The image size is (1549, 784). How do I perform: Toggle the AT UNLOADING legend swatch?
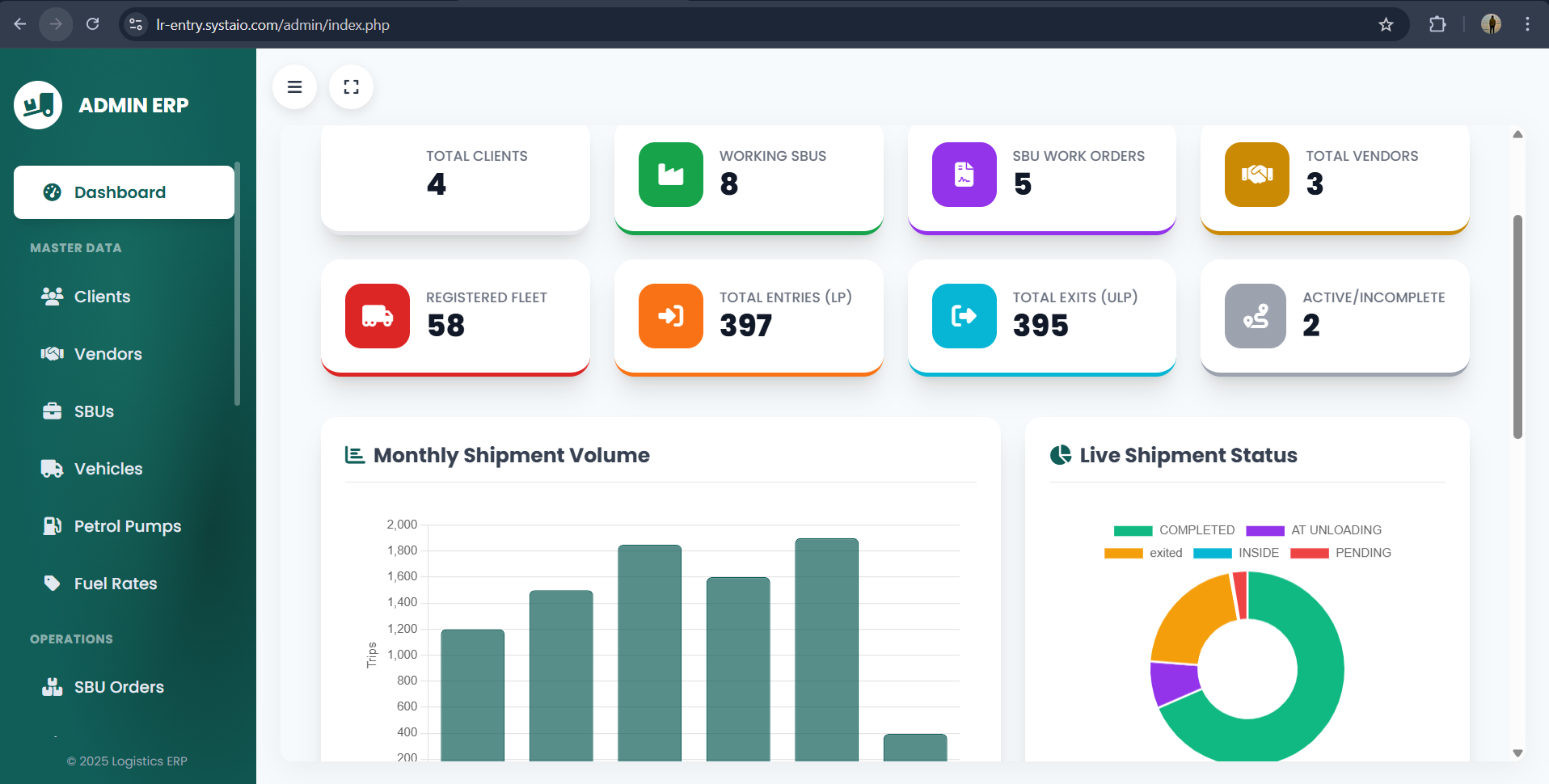[x=1265, y=530]
